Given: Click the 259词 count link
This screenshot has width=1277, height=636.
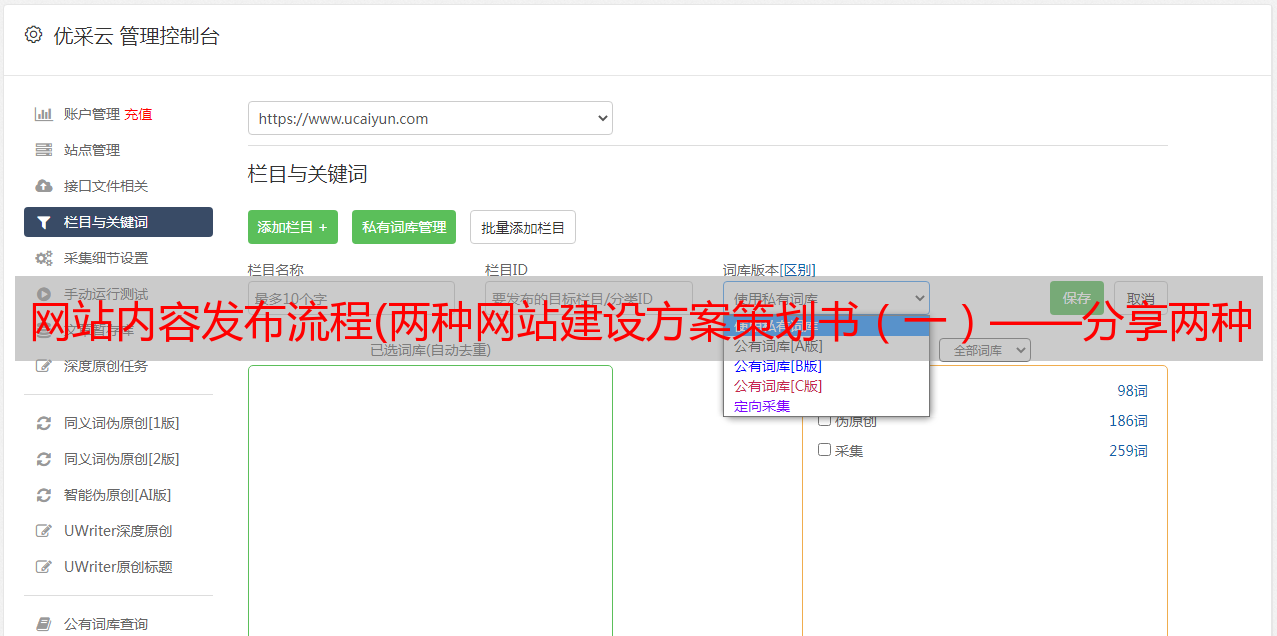Looking at the screenshot, I should [1128, 451].
